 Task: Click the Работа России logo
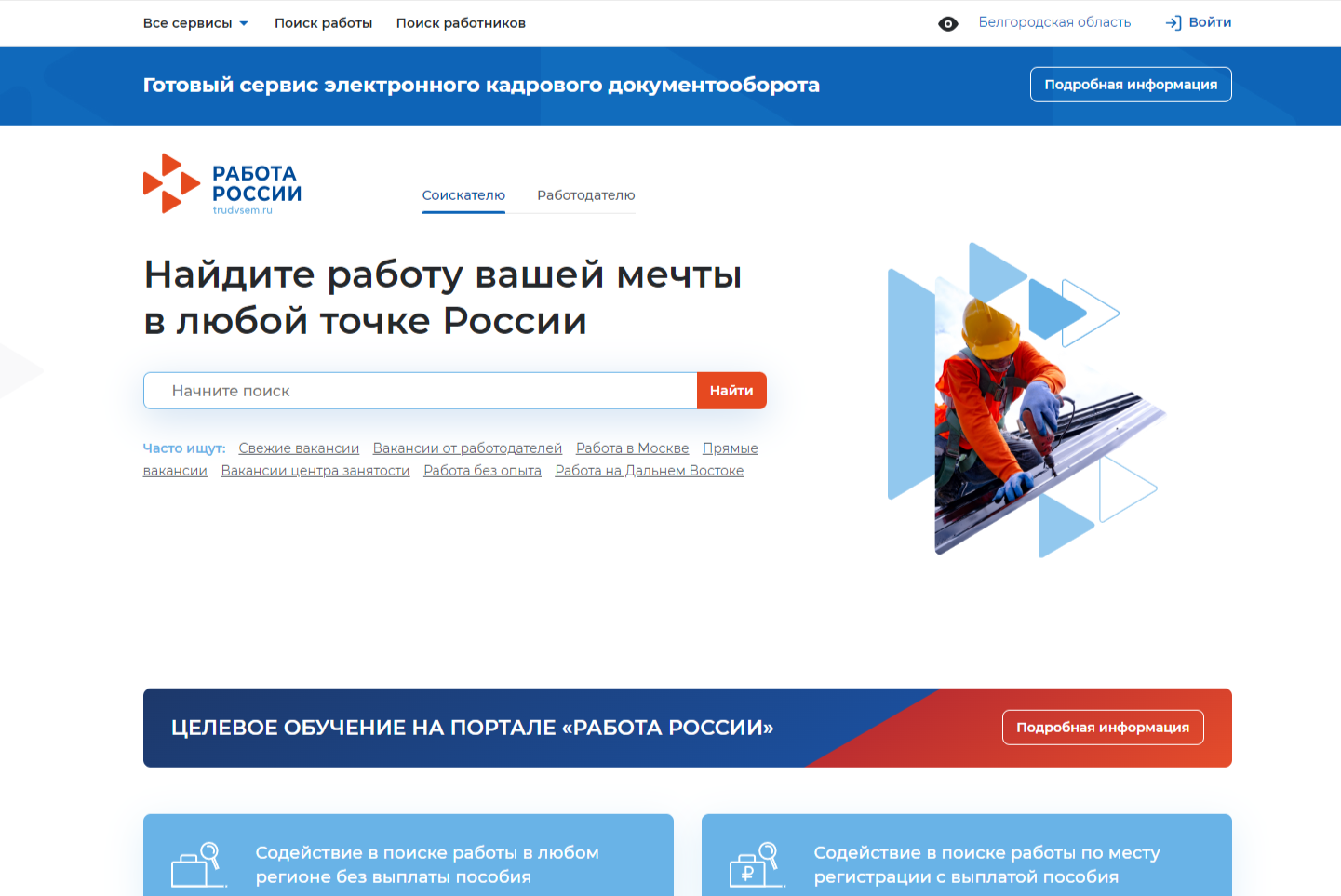coord(222,184)
